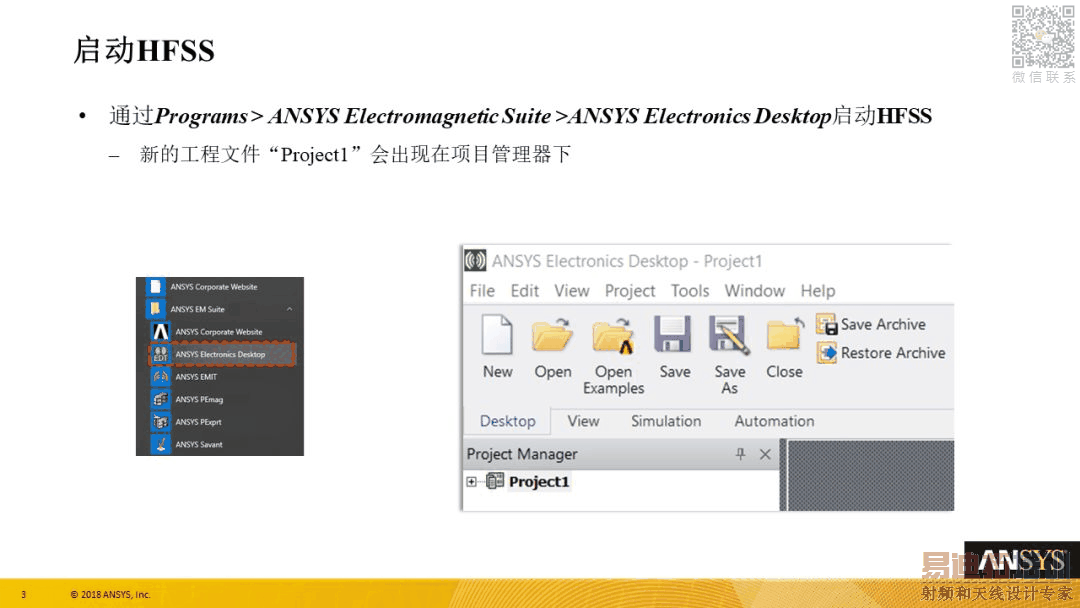Open the Window menu
This screenshot has width=1080, height=608.
(x=754, y=291)
